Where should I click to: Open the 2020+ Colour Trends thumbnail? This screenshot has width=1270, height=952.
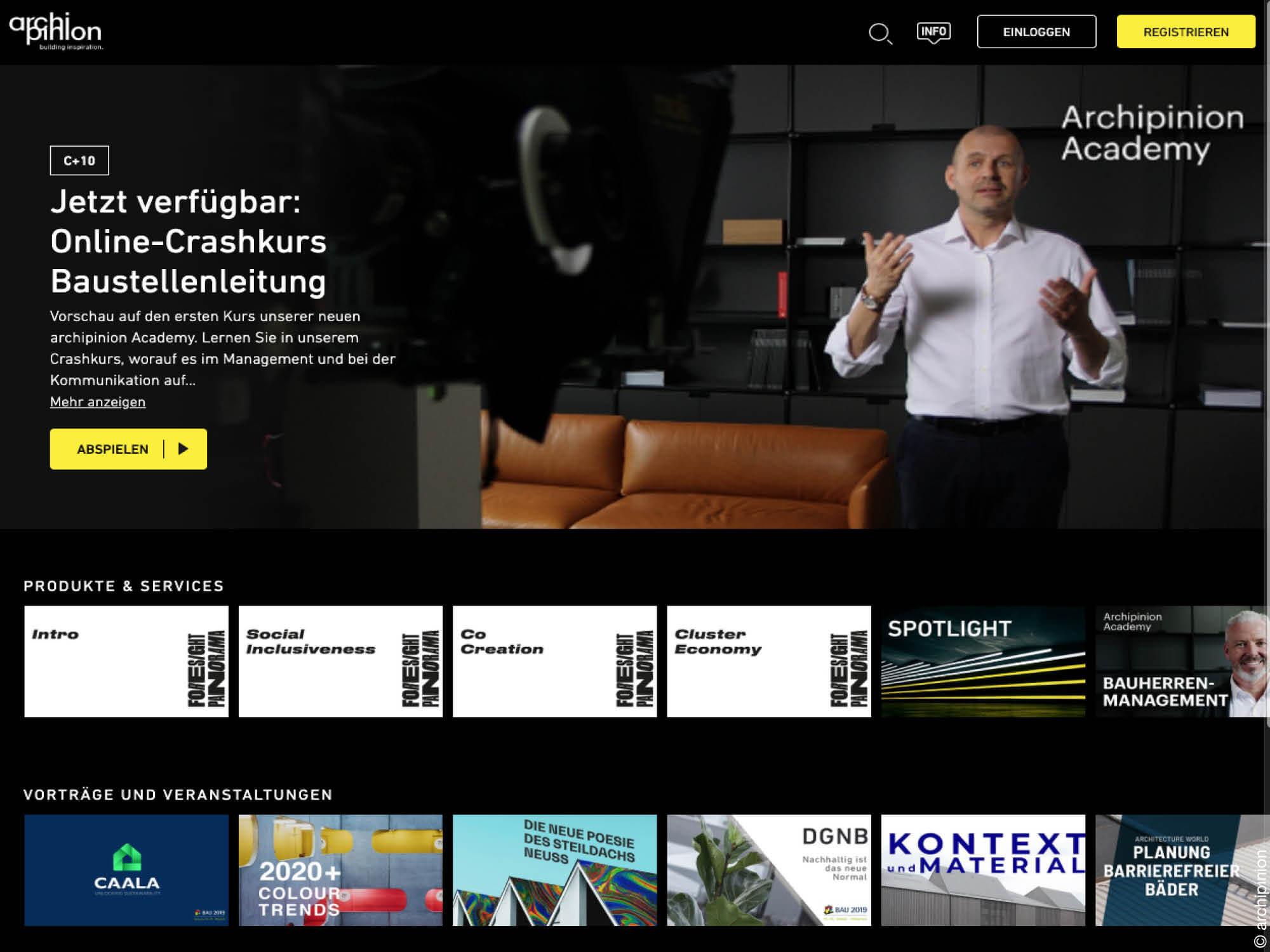pyautogui.click(x=340, y=870)
